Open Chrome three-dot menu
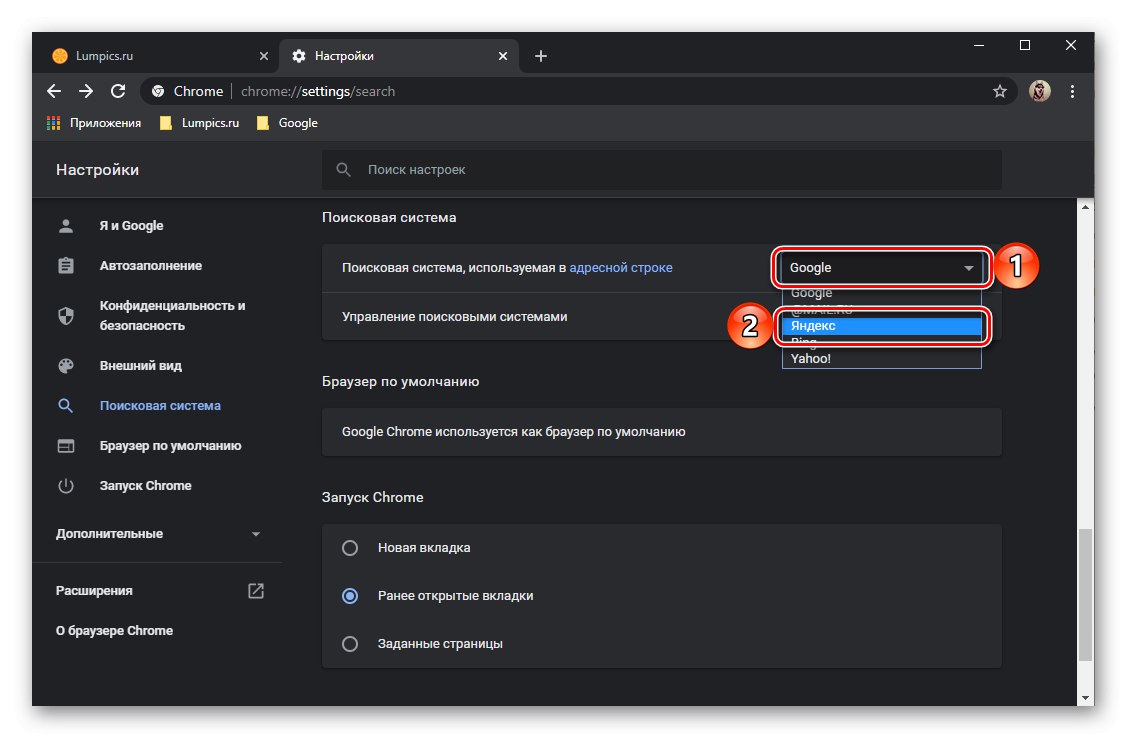Screen dimensions: 1127x738 click(1073, 91)
